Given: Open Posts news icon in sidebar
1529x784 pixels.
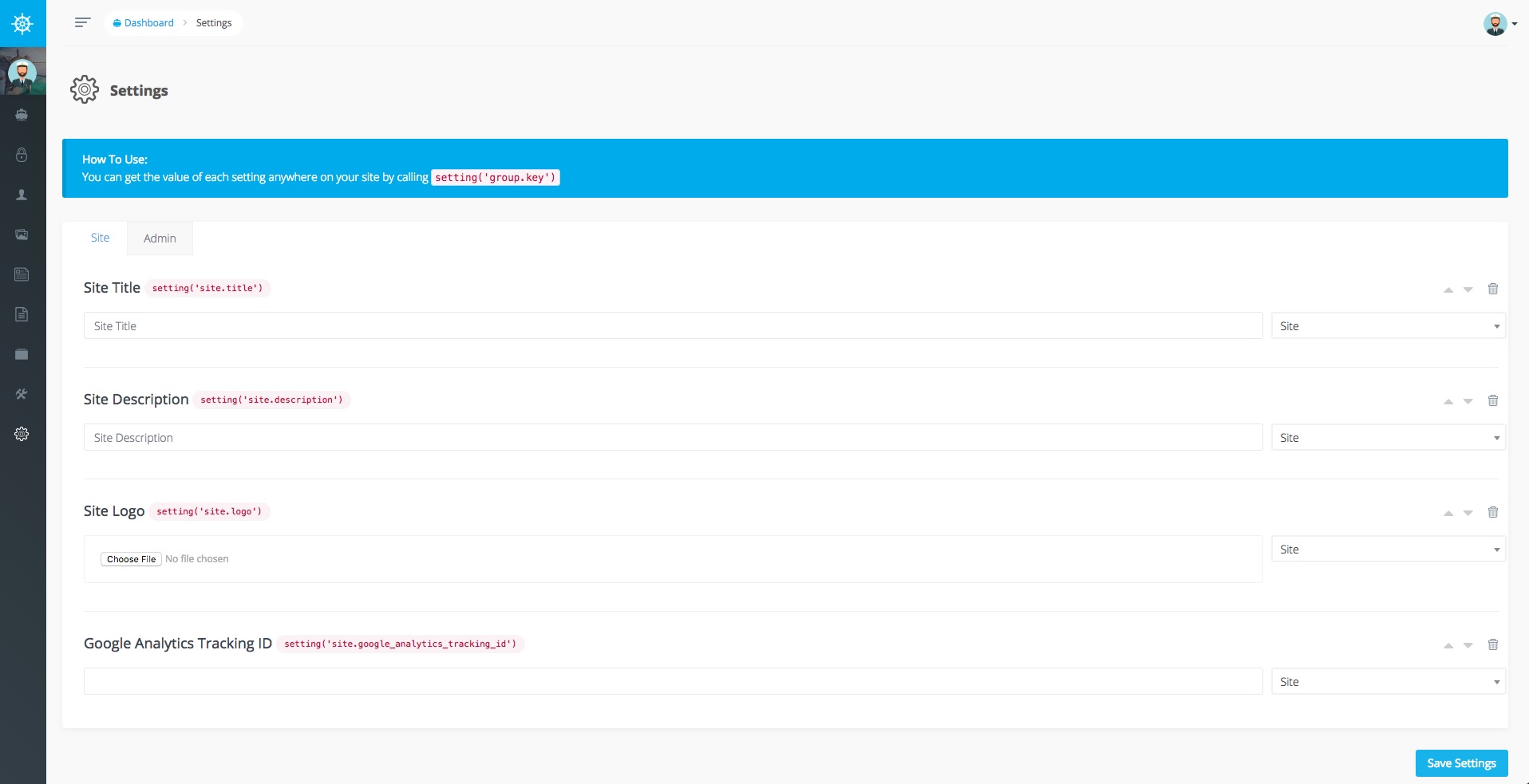Looking at the screenshot, I should [22, 274].
